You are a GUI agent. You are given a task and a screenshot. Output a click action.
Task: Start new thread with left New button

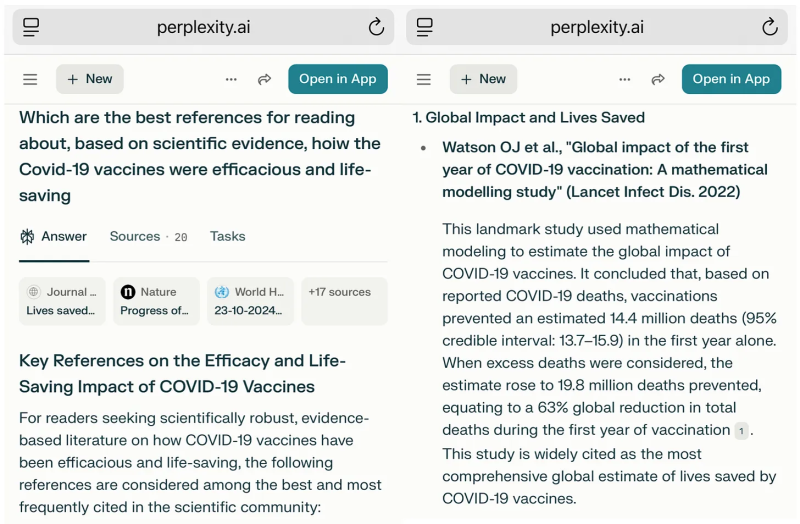[x=90, y=79]
